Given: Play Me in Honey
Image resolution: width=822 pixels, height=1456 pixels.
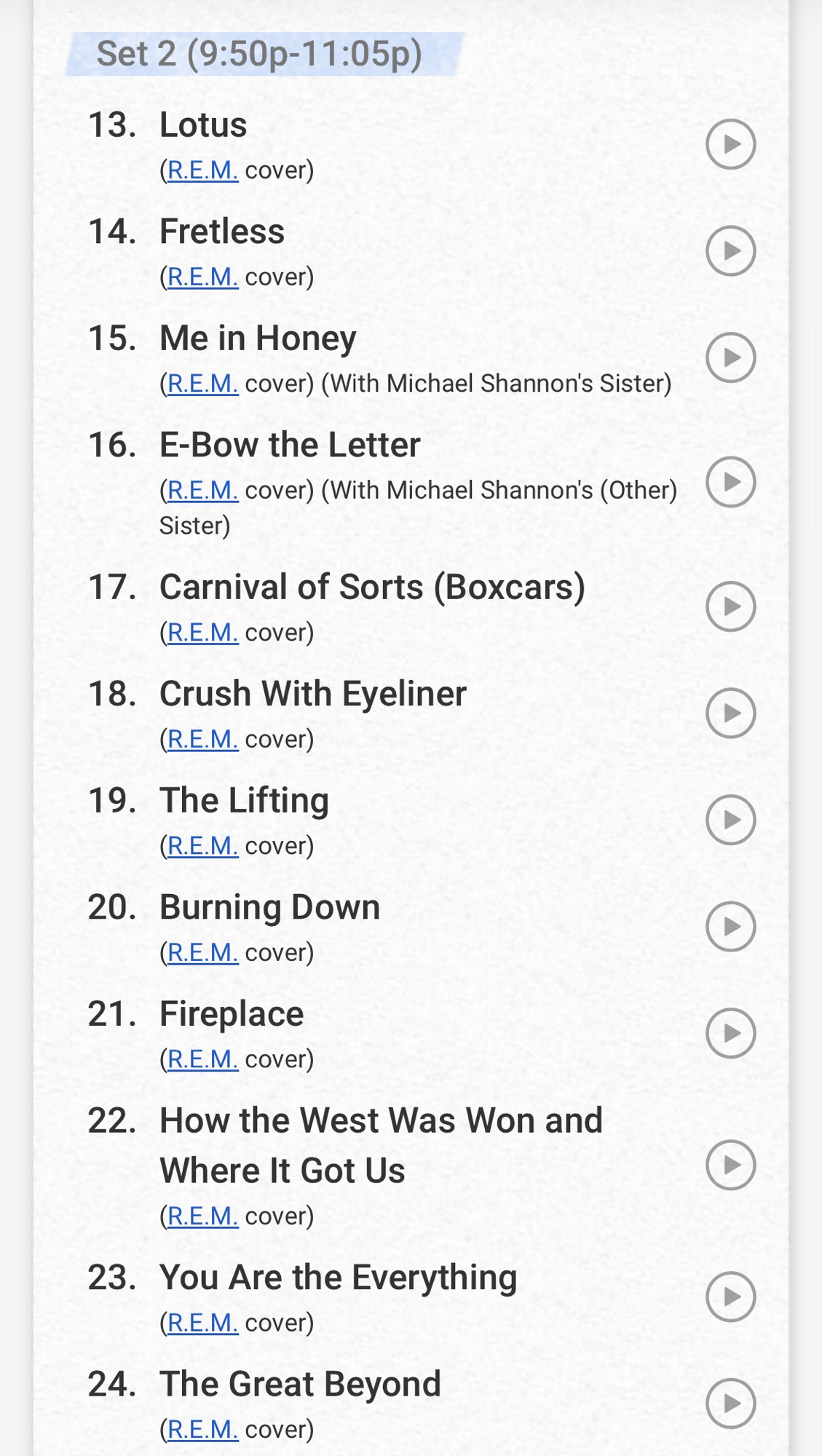Looking at the screenshot, I should tap(730, 357).
